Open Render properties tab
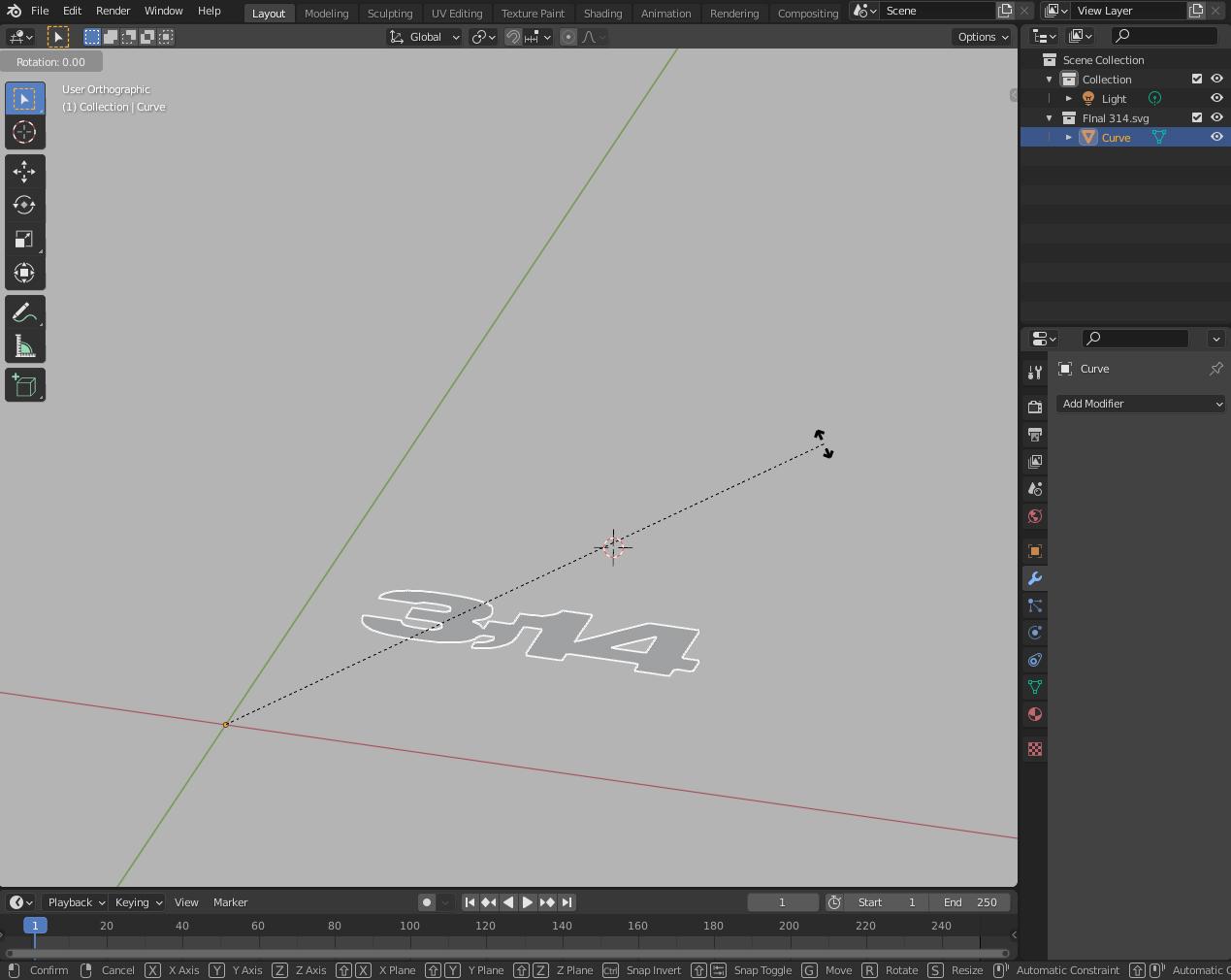Image resolution: width=1231 pixels, height=980 pixels. click(1035, 407)
